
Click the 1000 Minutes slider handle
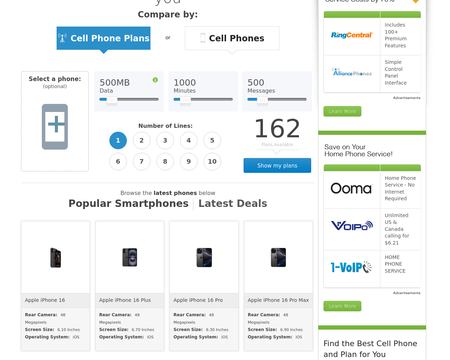(185, 99)
